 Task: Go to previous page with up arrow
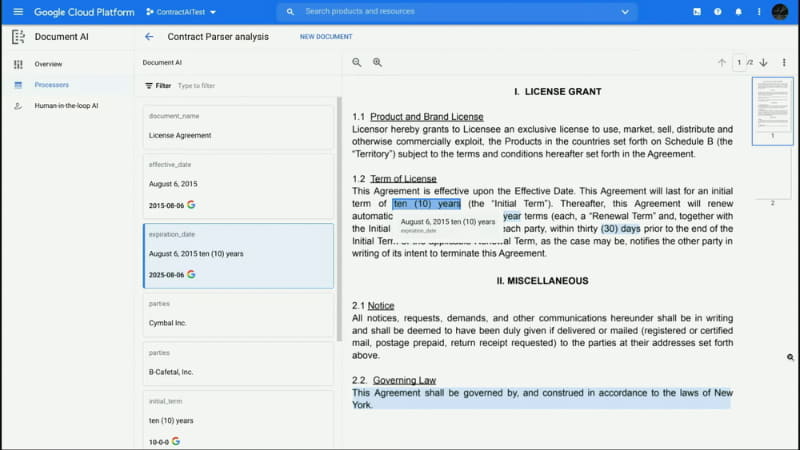[x=721, y=62]
